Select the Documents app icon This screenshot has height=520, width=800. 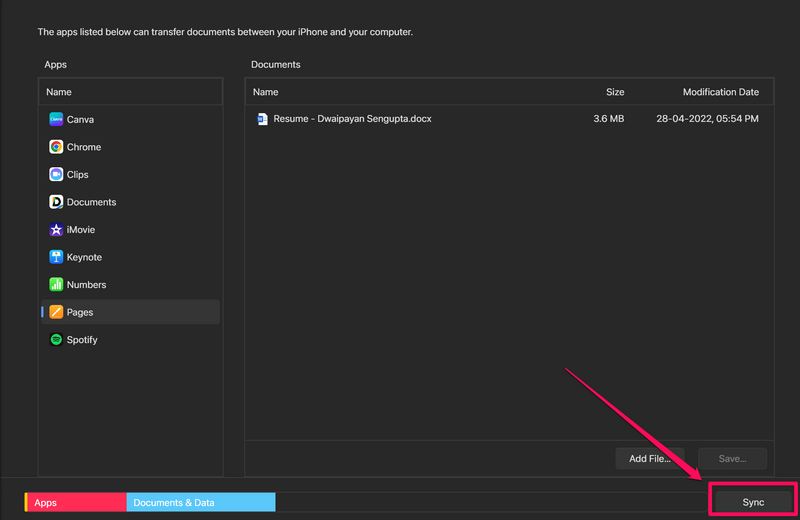tap(57, 202)
